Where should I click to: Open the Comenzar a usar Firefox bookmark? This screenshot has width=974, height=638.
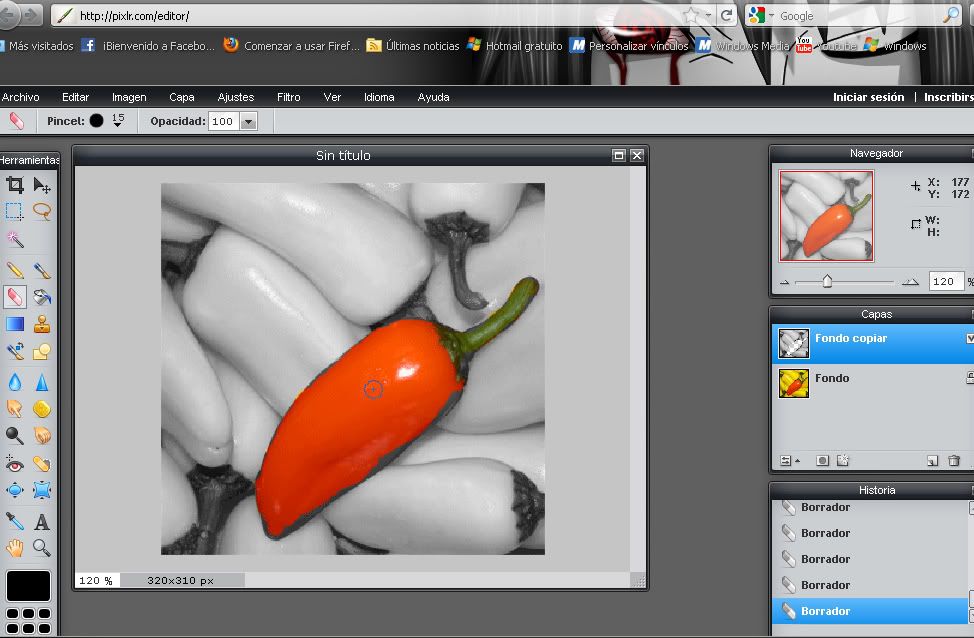click(x=292, y=45)
